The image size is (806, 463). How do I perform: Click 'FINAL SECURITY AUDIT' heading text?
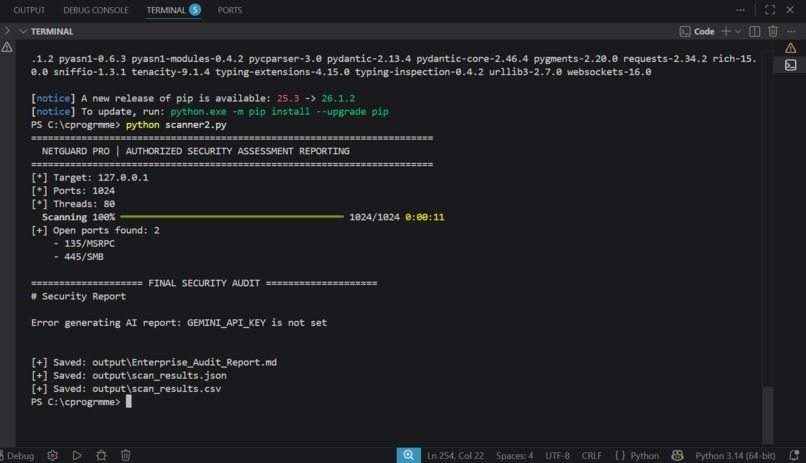[x=204, y=283]
